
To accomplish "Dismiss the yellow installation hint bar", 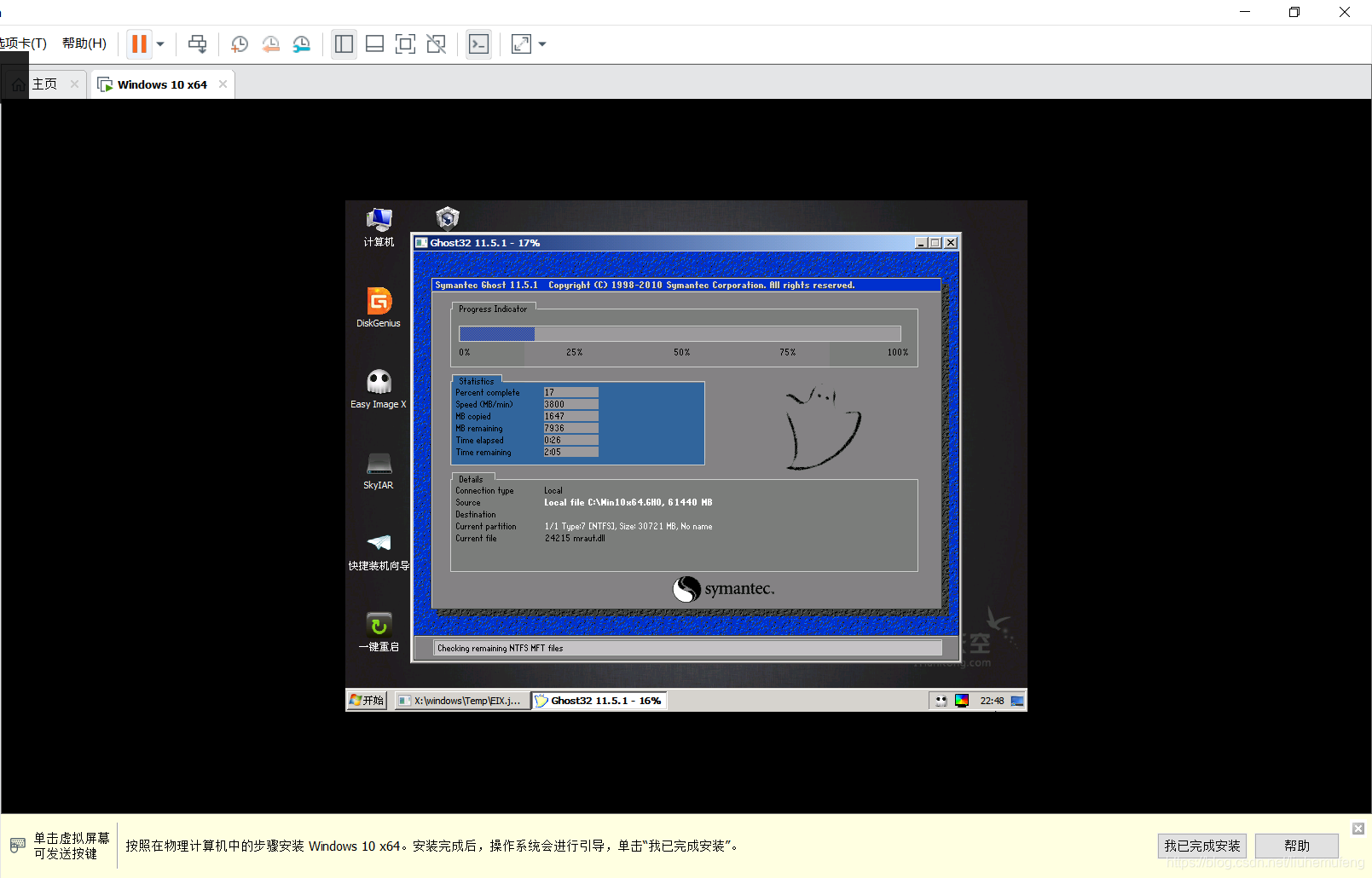I will [x=1358, y=829].
